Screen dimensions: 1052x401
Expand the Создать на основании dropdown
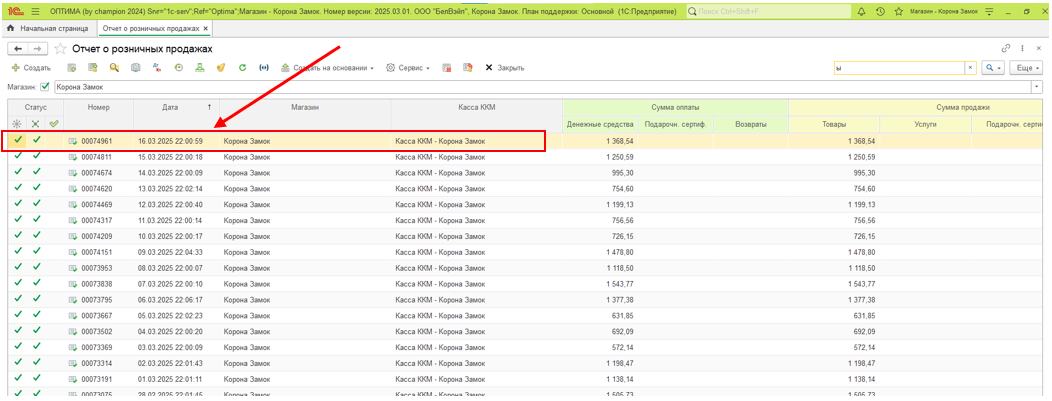point(327,68)
